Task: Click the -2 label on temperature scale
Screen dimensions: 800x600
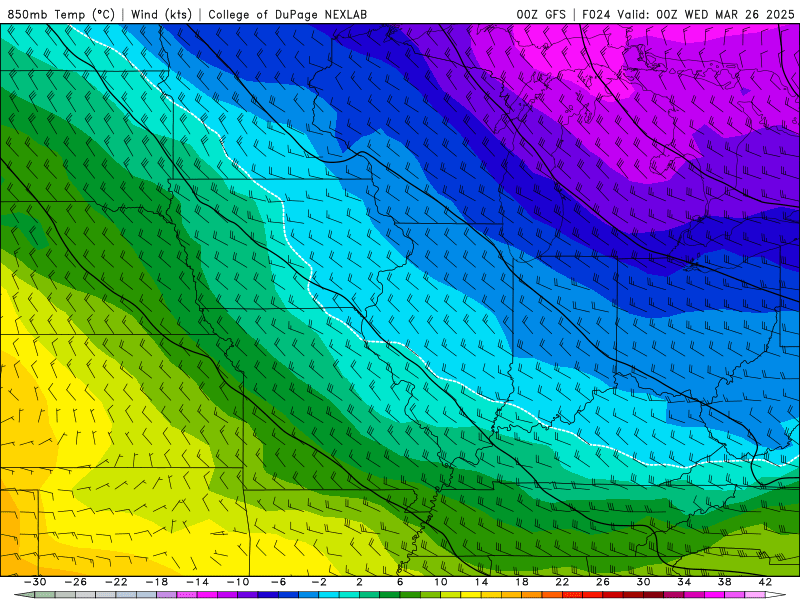Action: (x=319, y=582)
